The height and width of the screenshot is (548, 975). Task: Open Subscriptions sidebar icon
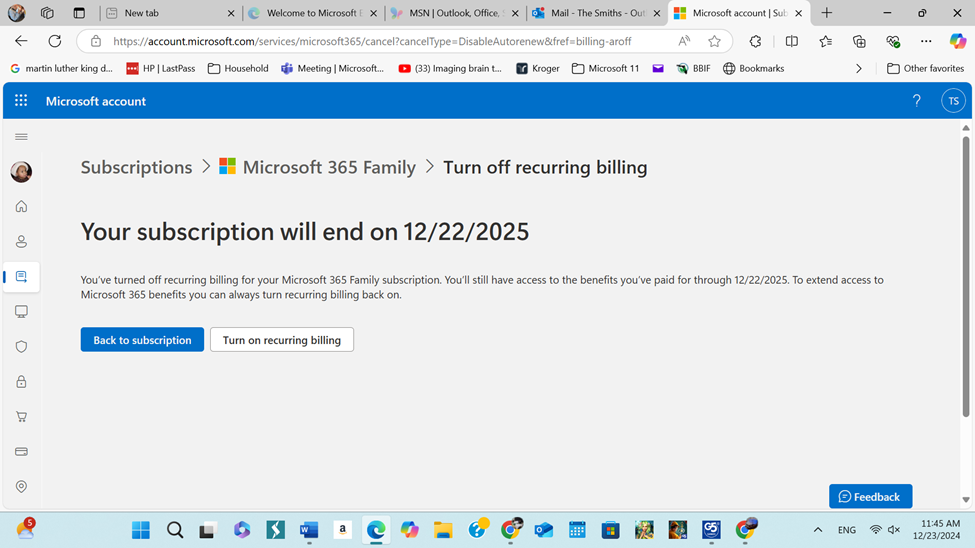[21, 277]
